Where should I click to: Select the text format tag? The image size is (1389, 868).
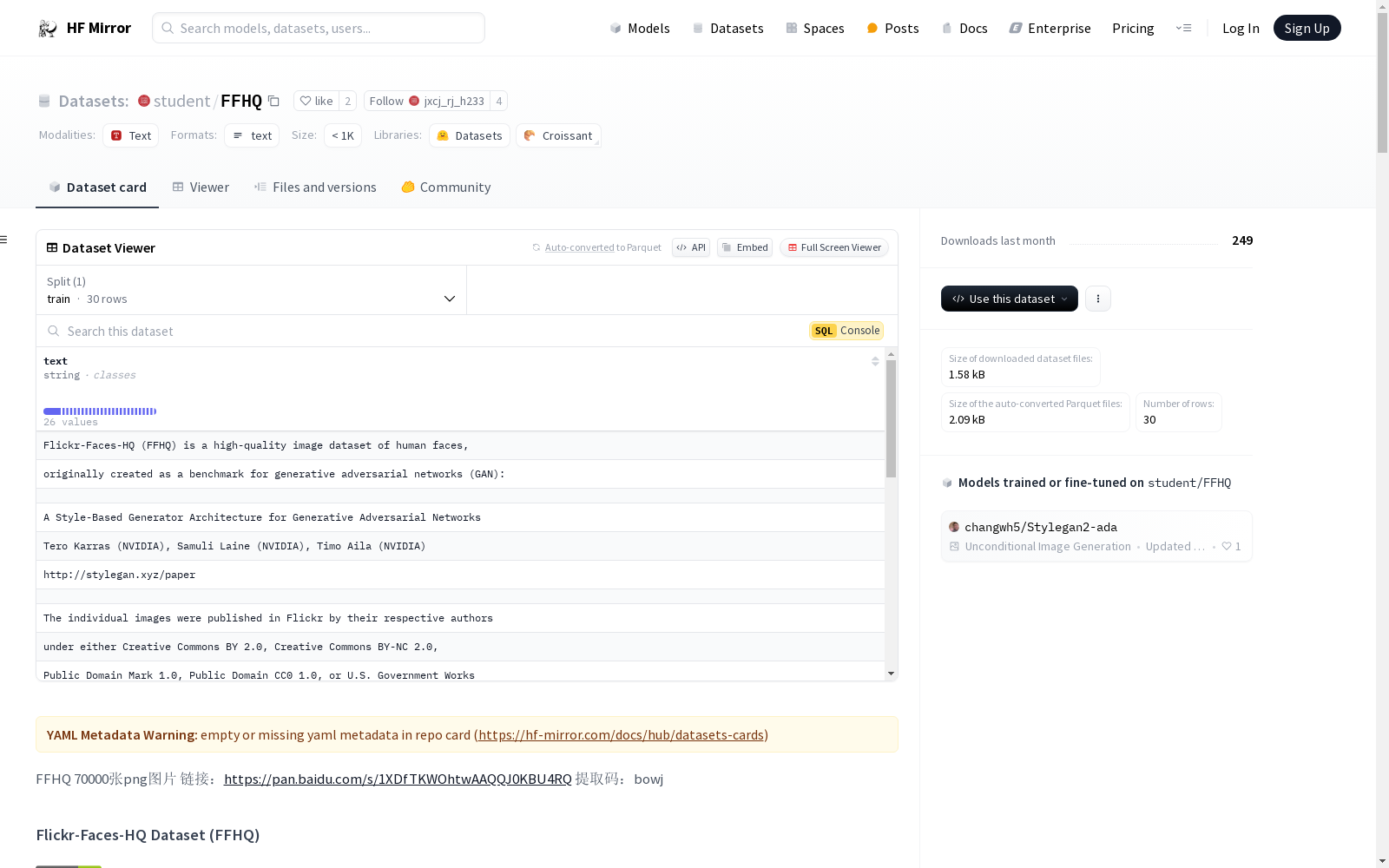tap(252, 135)
